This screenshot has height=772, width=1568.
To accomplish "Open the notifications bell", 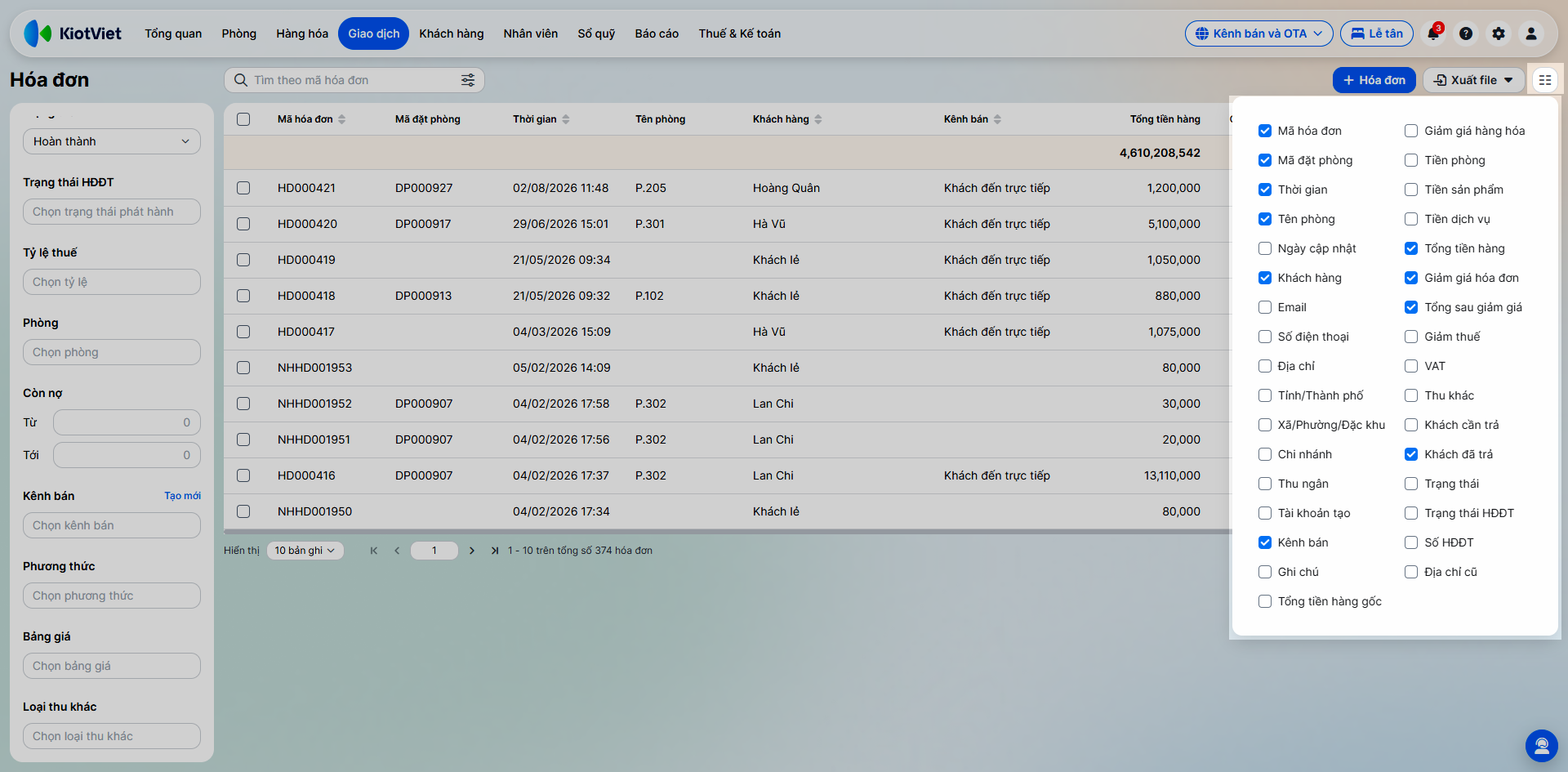I will point(1433,33).
